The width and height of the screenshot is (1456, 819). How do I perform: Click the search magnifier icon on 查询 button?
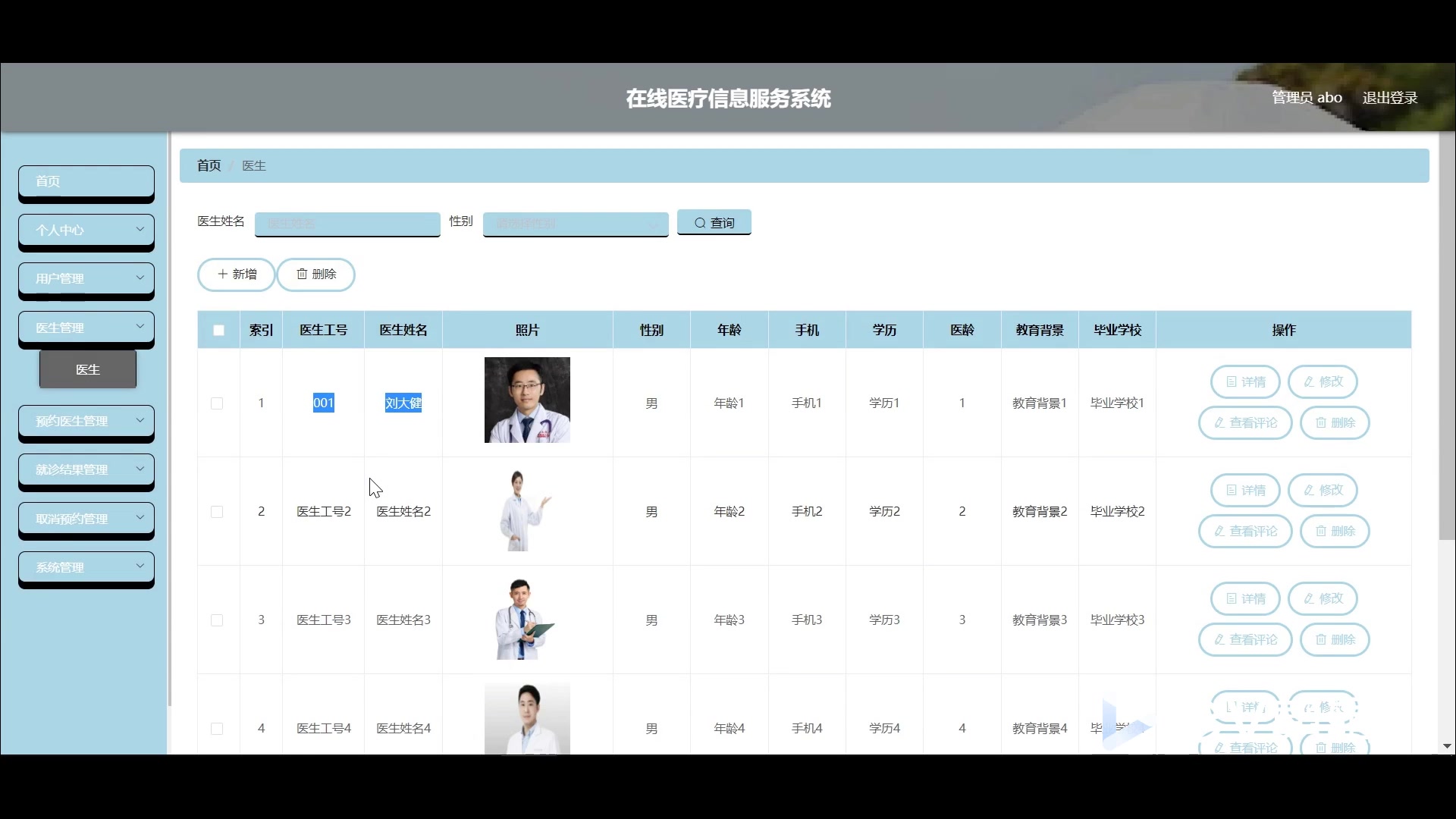[x=701, y=221]
